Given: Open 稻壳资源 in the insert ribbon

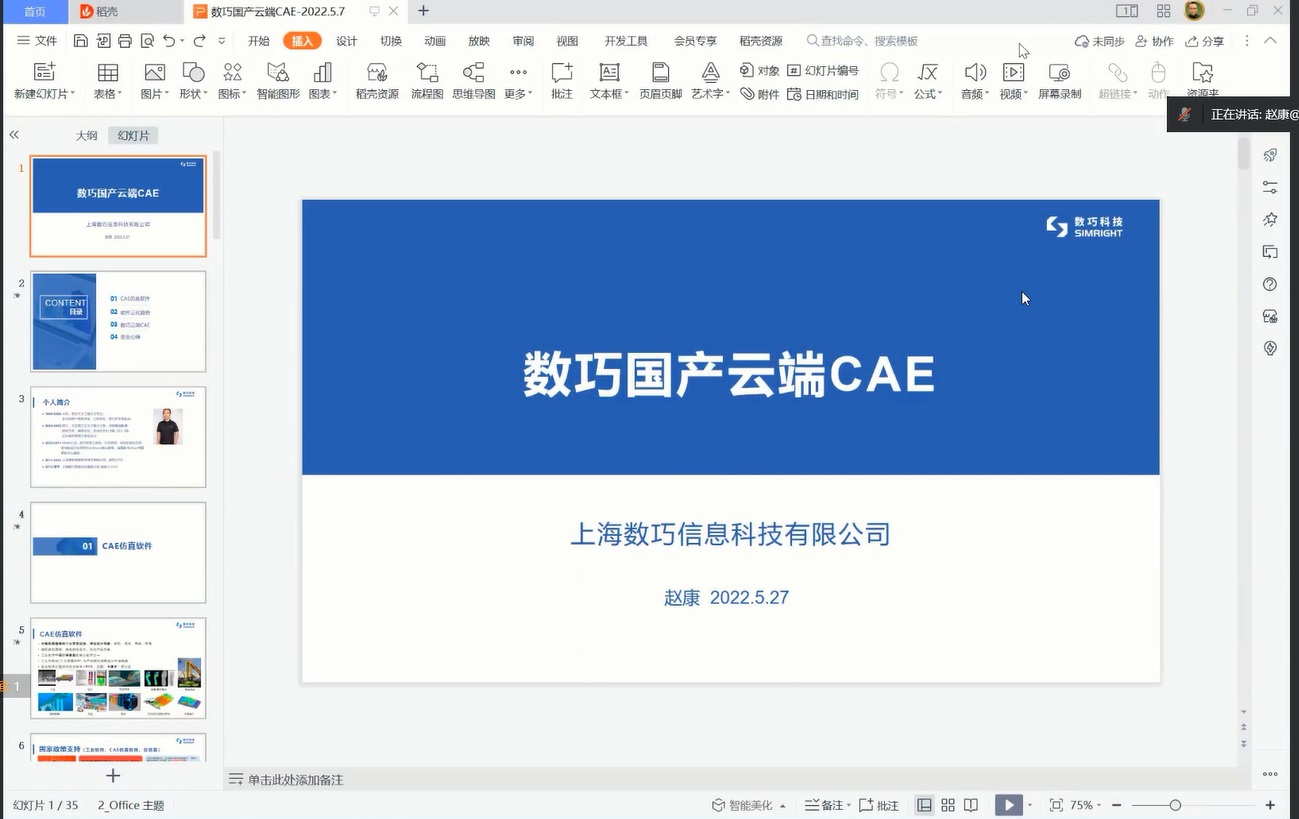Looking at the screenshot, I should click(377, 81).
